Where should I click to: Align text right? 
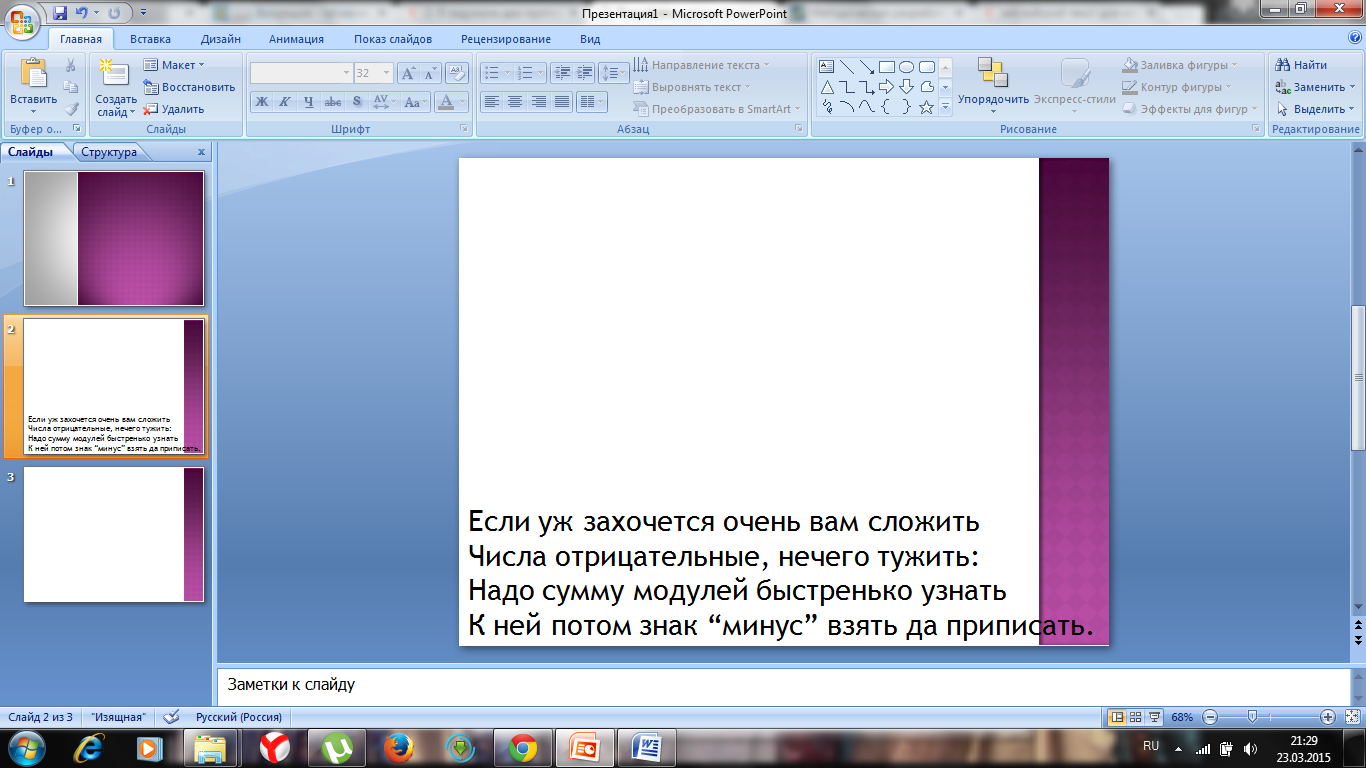[x=538, y=102]
